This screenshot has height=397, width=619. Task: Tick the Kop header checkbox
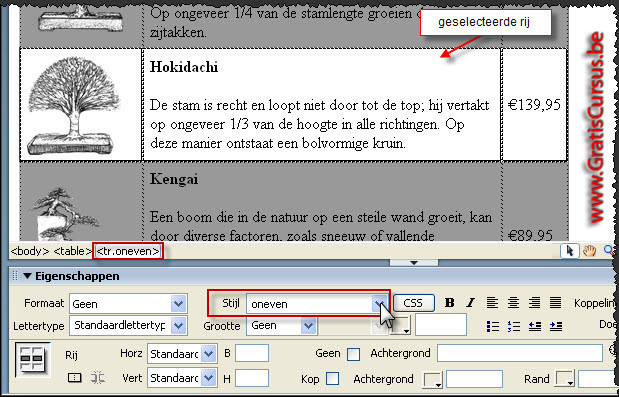[x=332, y=379]
